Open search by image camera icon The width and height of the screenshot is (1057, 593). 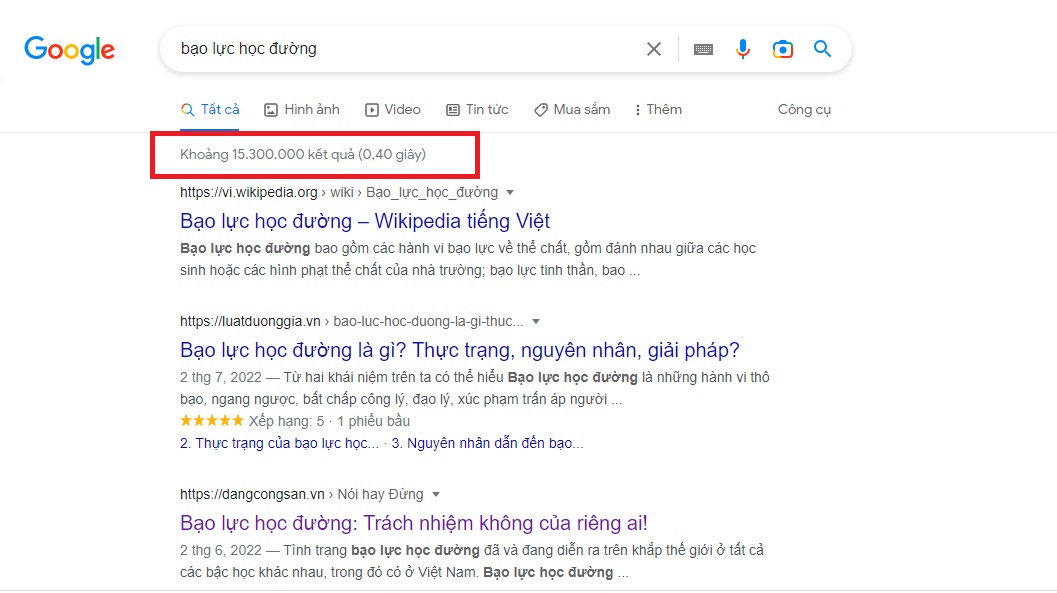(783, 49)
